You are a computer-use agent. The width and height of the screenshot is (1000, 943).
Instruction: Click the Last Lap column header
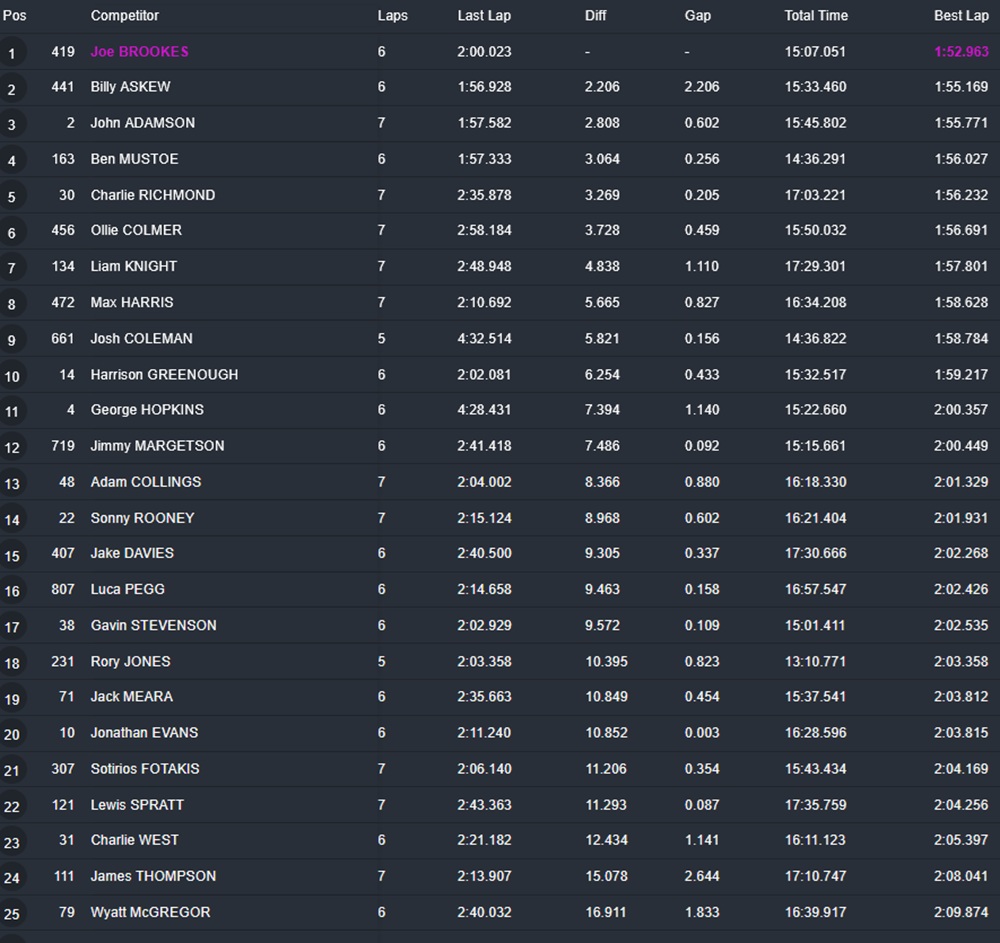[x=484, y=16]
